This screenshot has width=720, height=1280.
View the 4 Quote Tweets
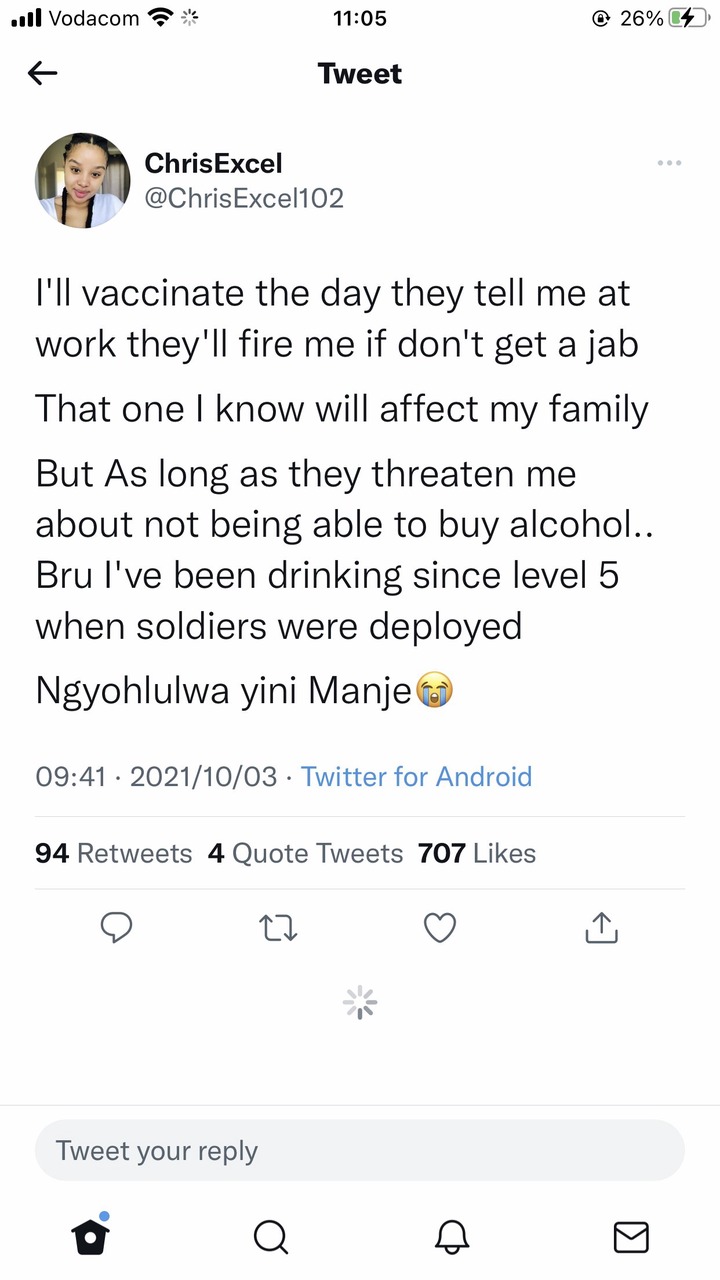point(305,853)
